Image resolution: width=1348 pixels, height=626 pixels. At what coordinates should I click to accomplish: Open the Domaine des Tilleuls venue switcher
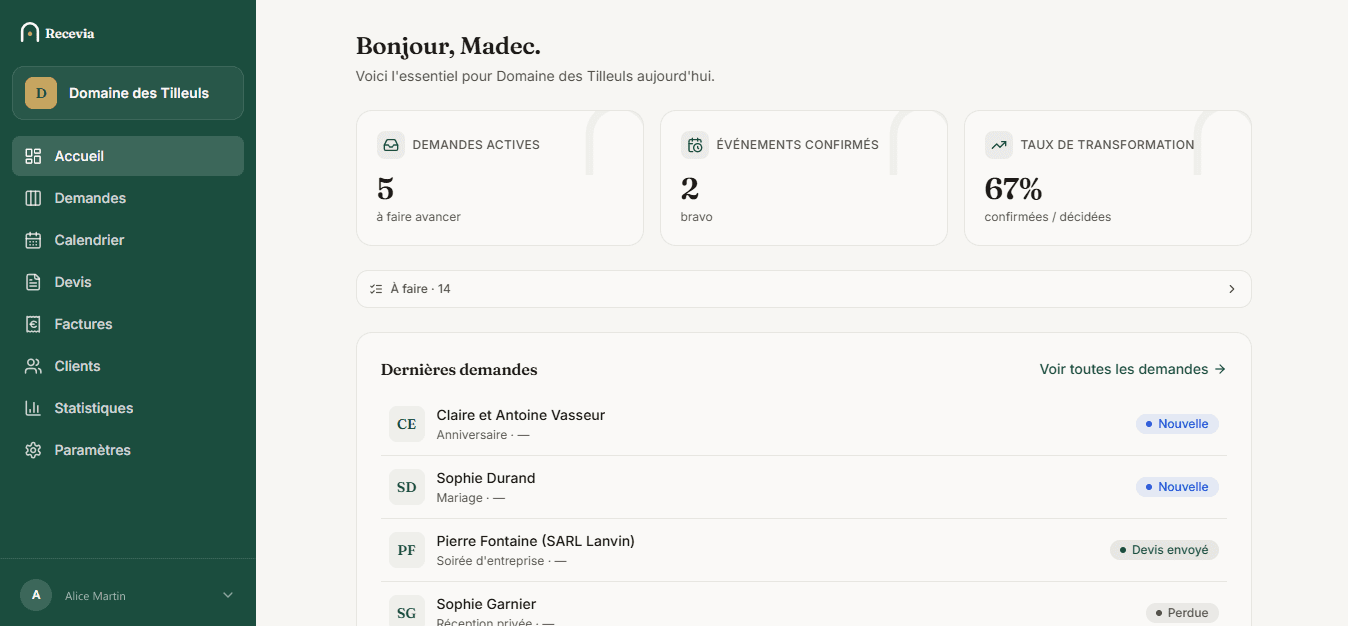coord(128,93)
